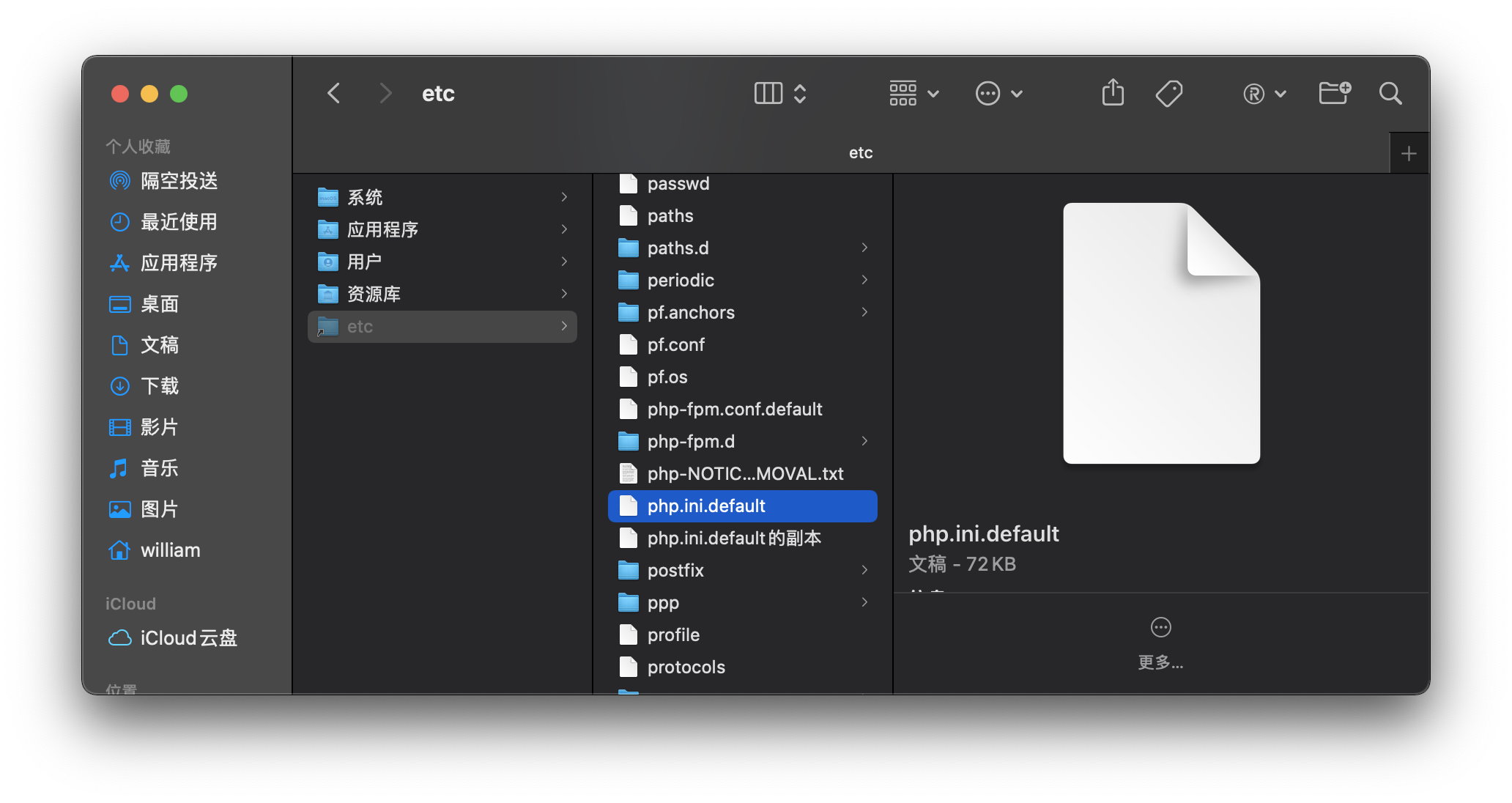Select the protocols file
Screen dimensions: 1512x803
point(743,667)
